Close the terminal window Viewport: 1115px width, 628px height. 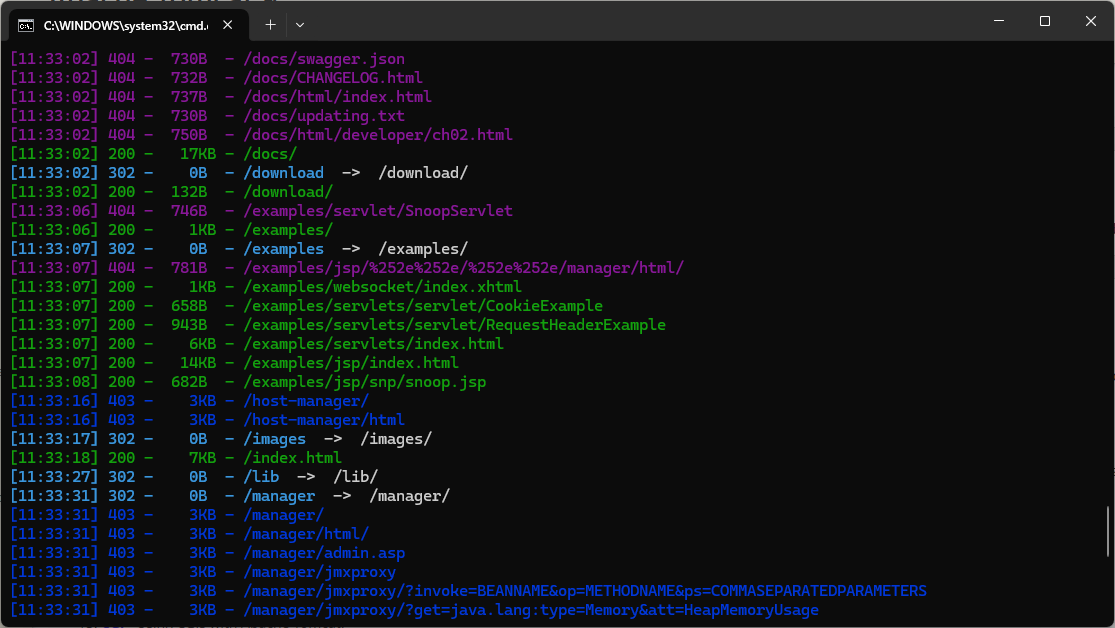coord(1091,21)
